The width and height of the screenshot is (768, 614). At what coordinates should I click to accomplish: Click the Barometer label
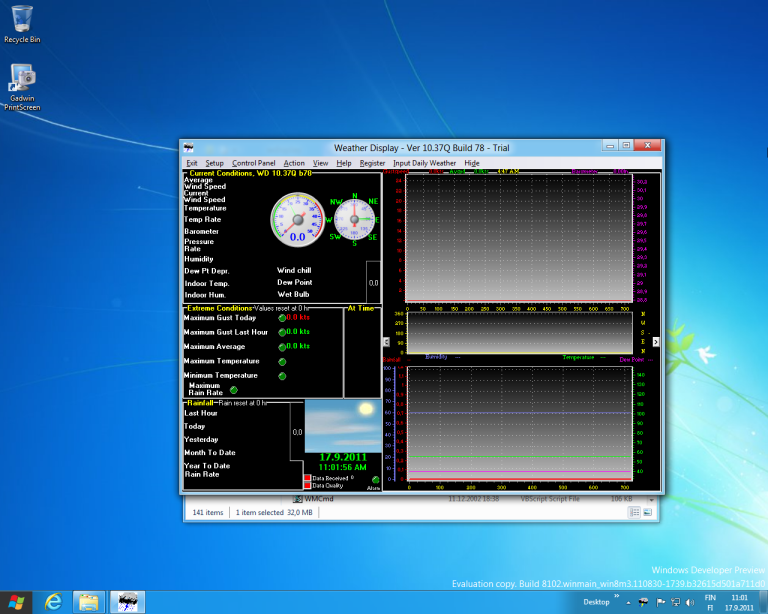pyautogui.click(x=201, y=231)
